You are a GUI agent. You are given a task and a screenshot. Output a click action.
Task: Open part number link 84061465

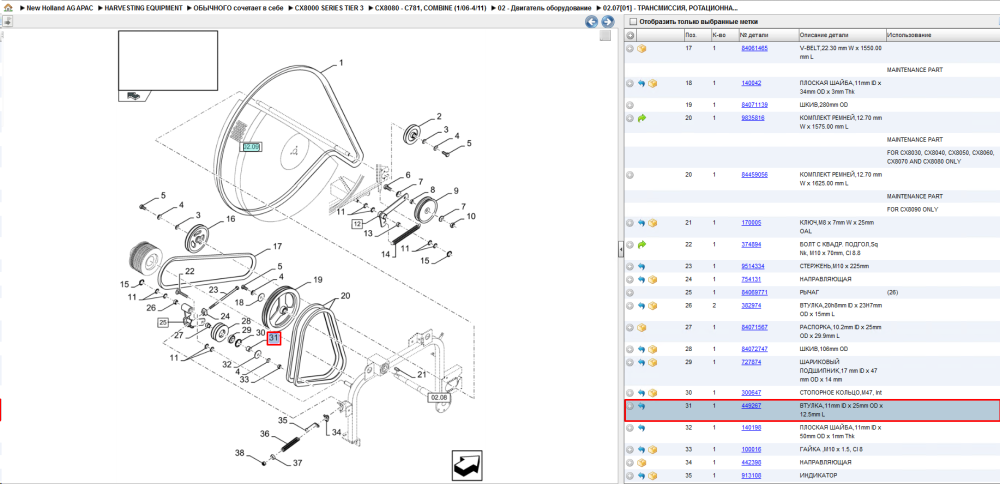(754, 48)
